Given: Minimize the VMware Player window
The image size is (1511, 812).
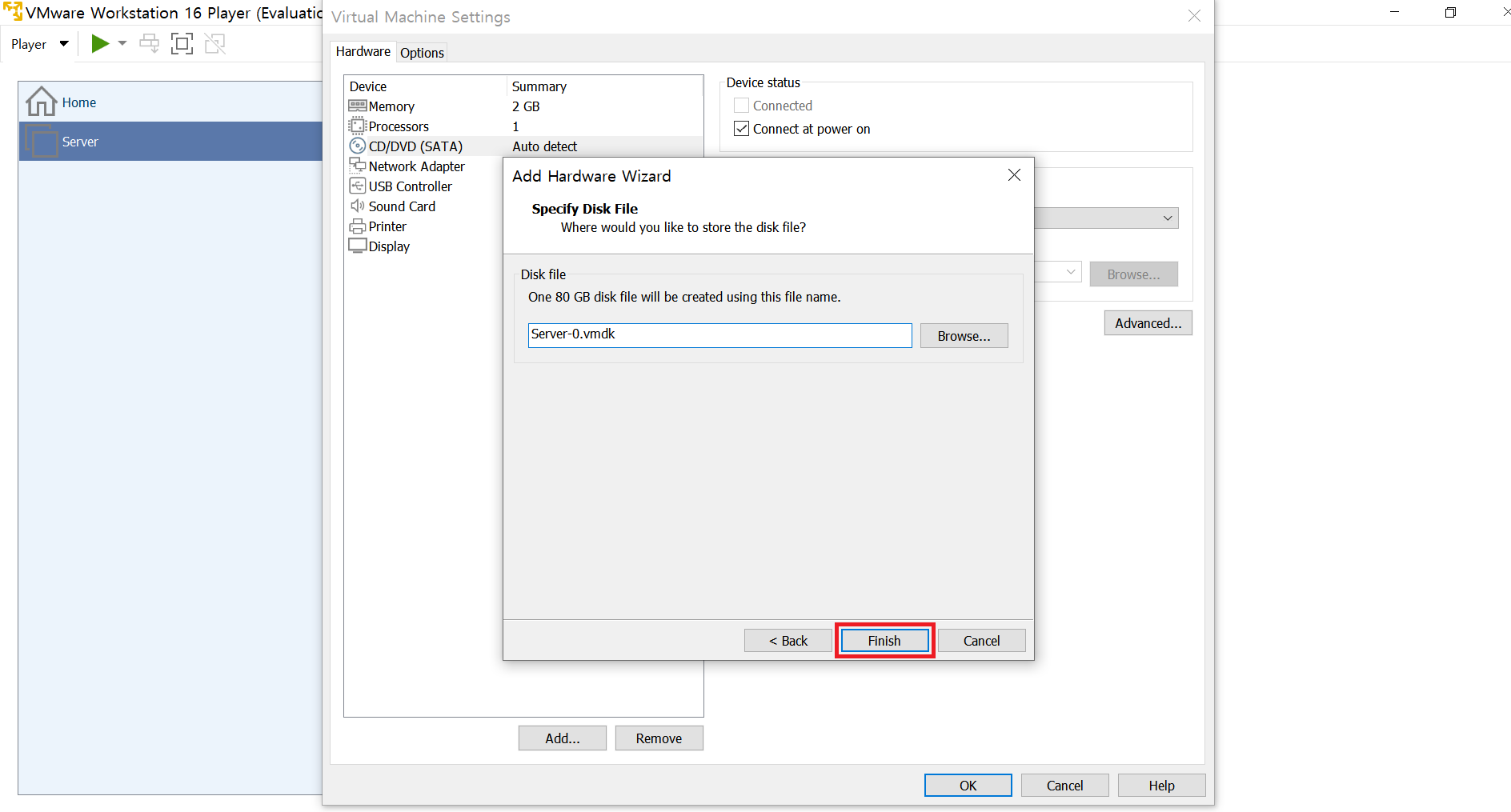Looking at the screenshot, I should coord(1395,12).
